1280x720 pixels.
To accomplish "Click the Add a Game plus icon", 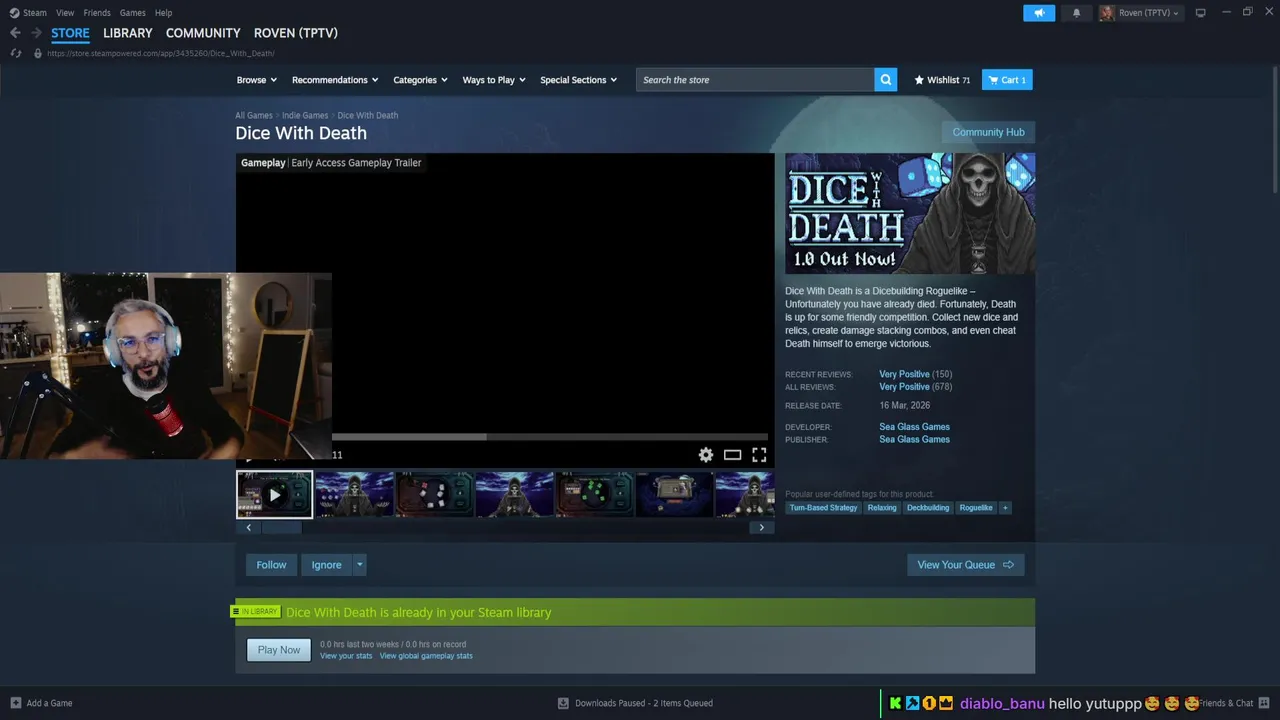I will click(16, 703).
